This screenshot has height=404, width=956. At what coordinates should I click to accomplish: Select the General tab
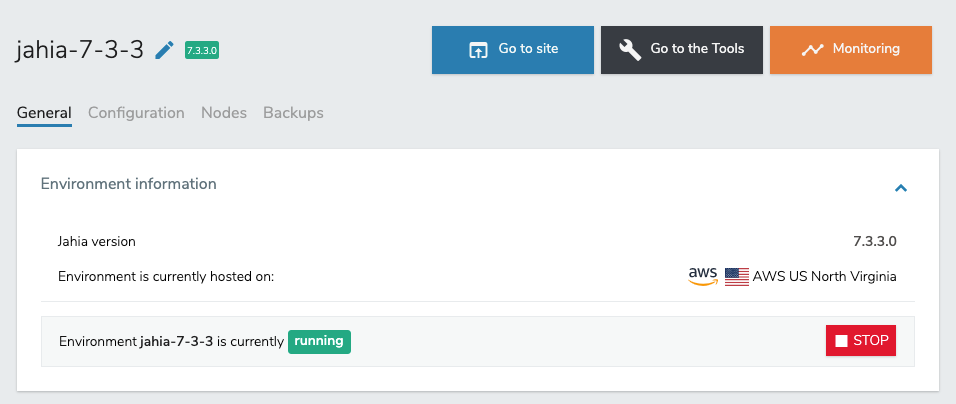44,113
